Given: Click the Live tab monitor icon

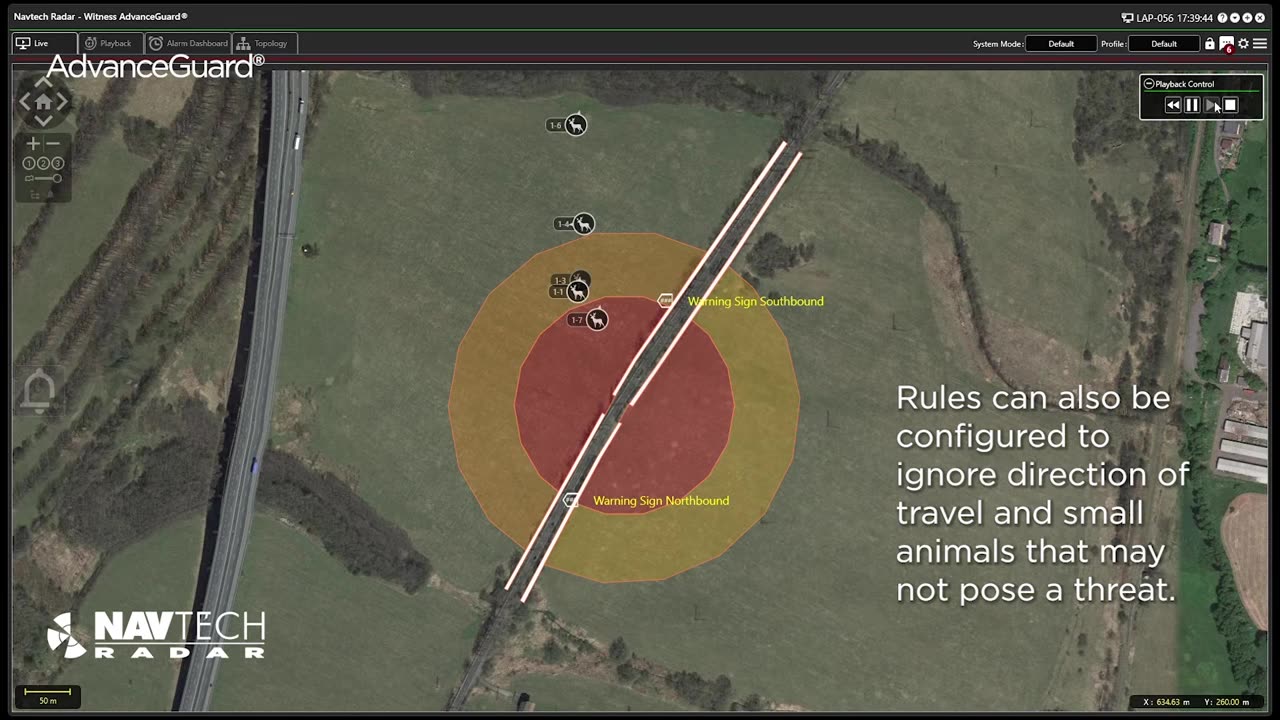Looking at the screenshot, I should (23, 43).
